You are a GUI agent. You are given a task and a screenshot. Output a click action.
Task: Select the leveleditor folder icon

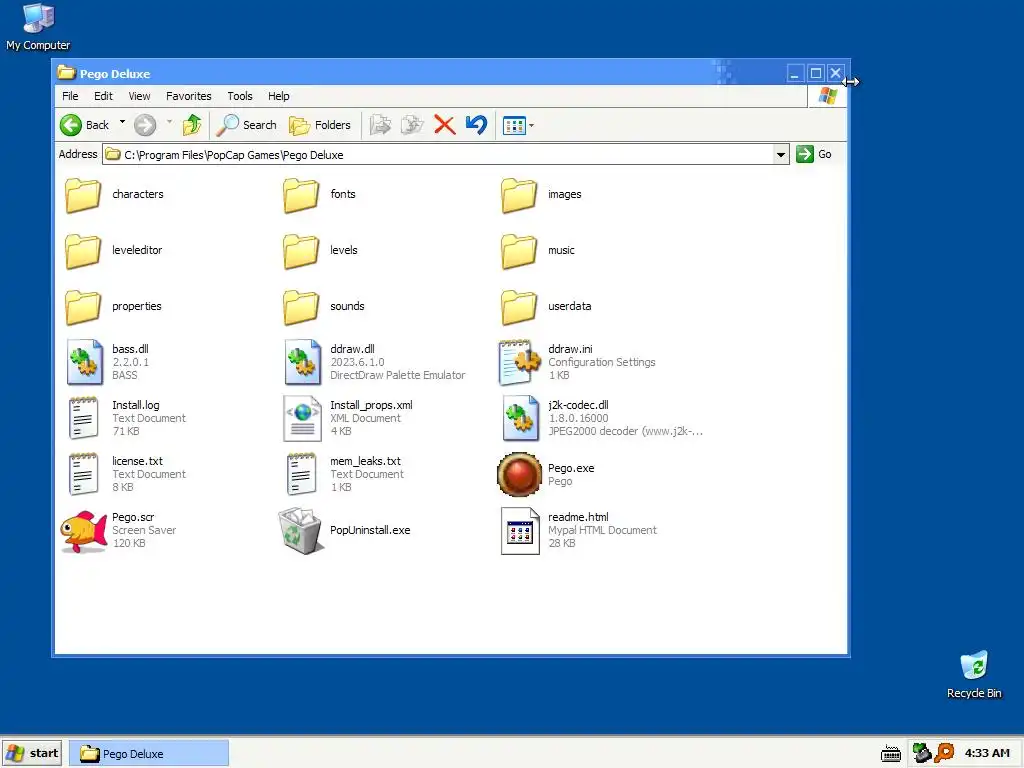(83, 251)
